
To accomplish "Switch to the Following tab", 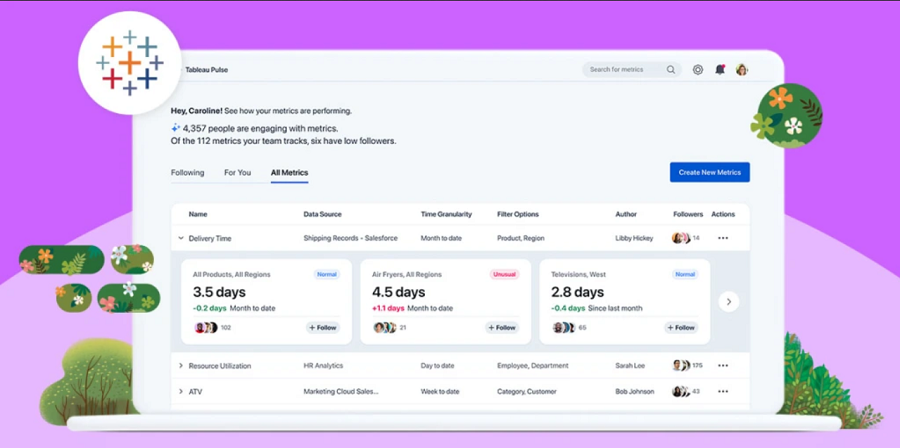I will point(187,173).
